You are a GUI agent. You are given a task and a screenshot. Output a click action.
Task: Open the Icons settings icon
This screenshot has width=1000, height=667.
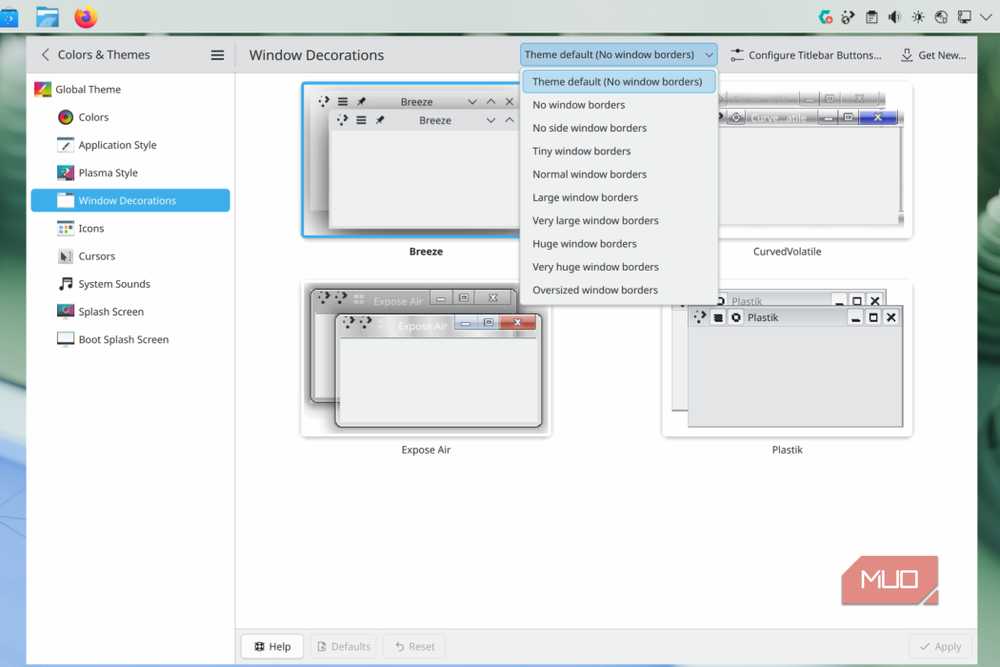click(x=66, y=228)
